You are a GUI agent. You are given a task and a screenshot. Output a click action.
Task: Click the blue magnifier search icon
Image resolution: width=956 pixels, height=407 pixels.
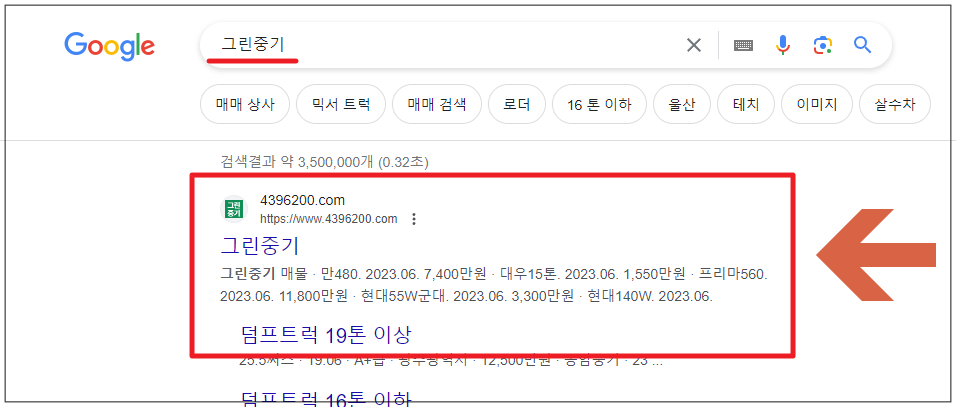coord(862,44)
